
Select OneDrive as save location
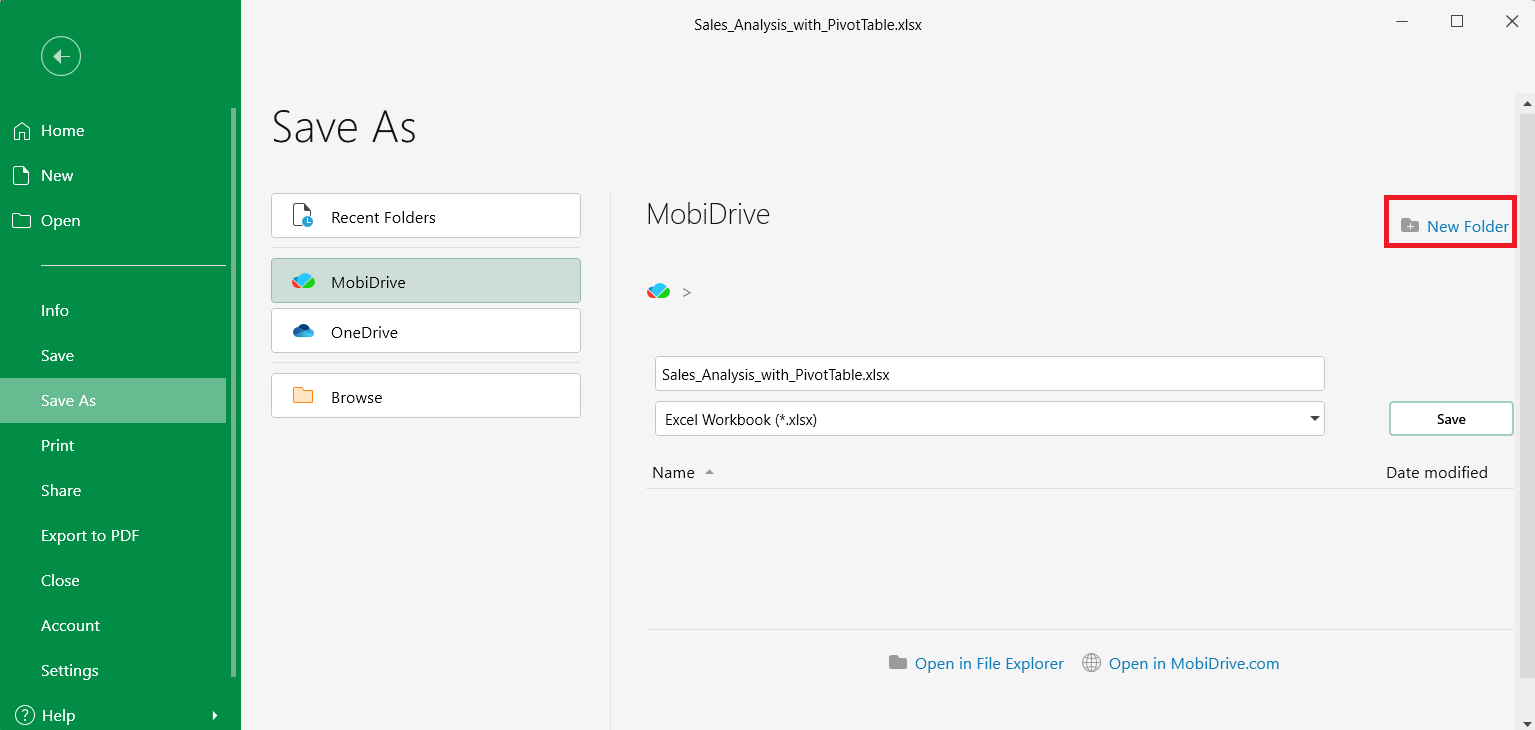[x=426, y=331]
